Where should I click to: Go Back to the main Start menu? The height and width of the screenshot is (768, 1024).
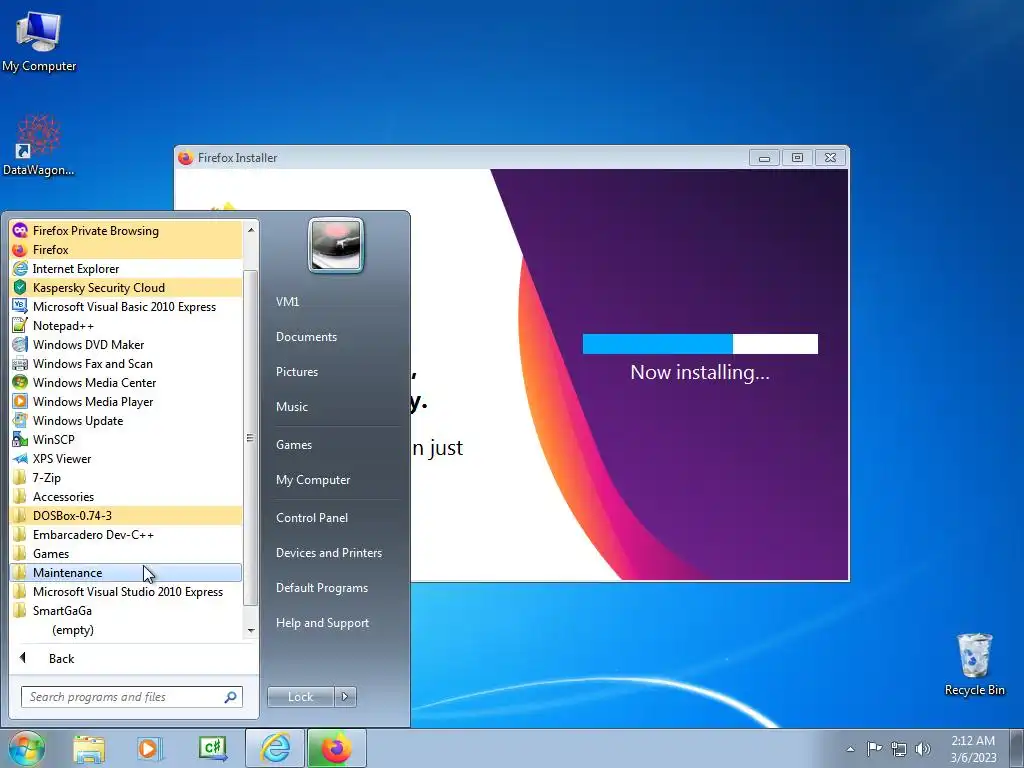133,658
